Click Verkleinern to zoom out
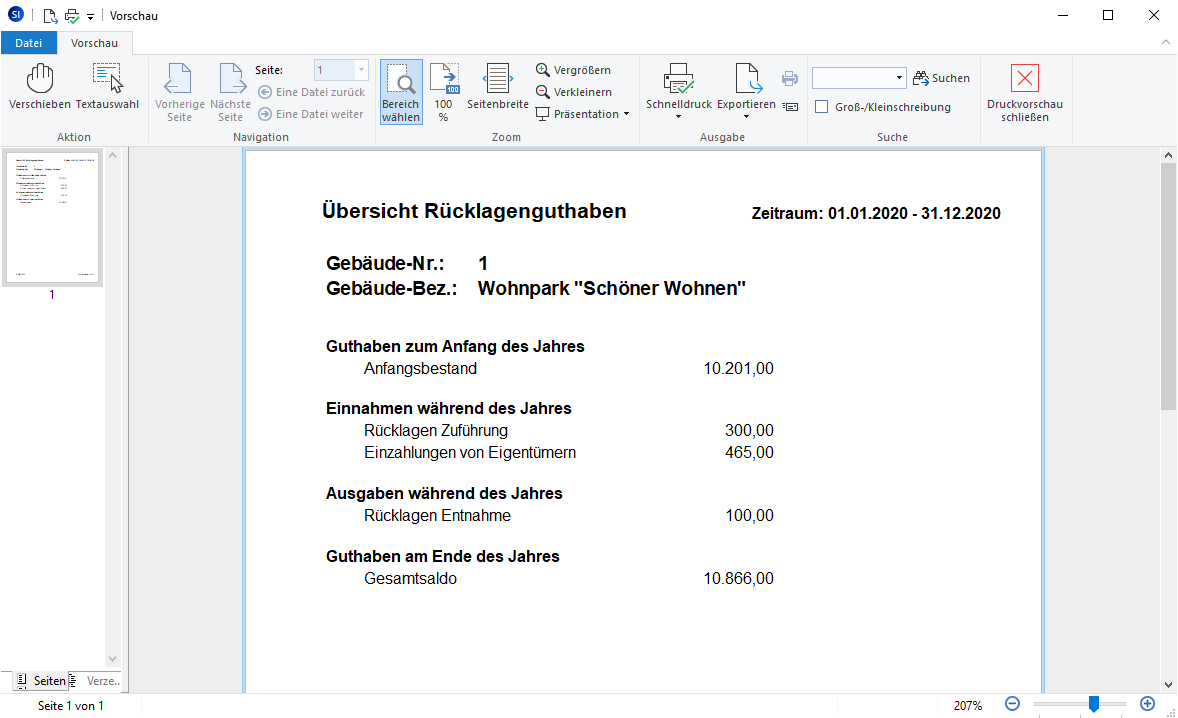Image resolution: width=1178 pixels, height=718 pixels. pos(573,92)
